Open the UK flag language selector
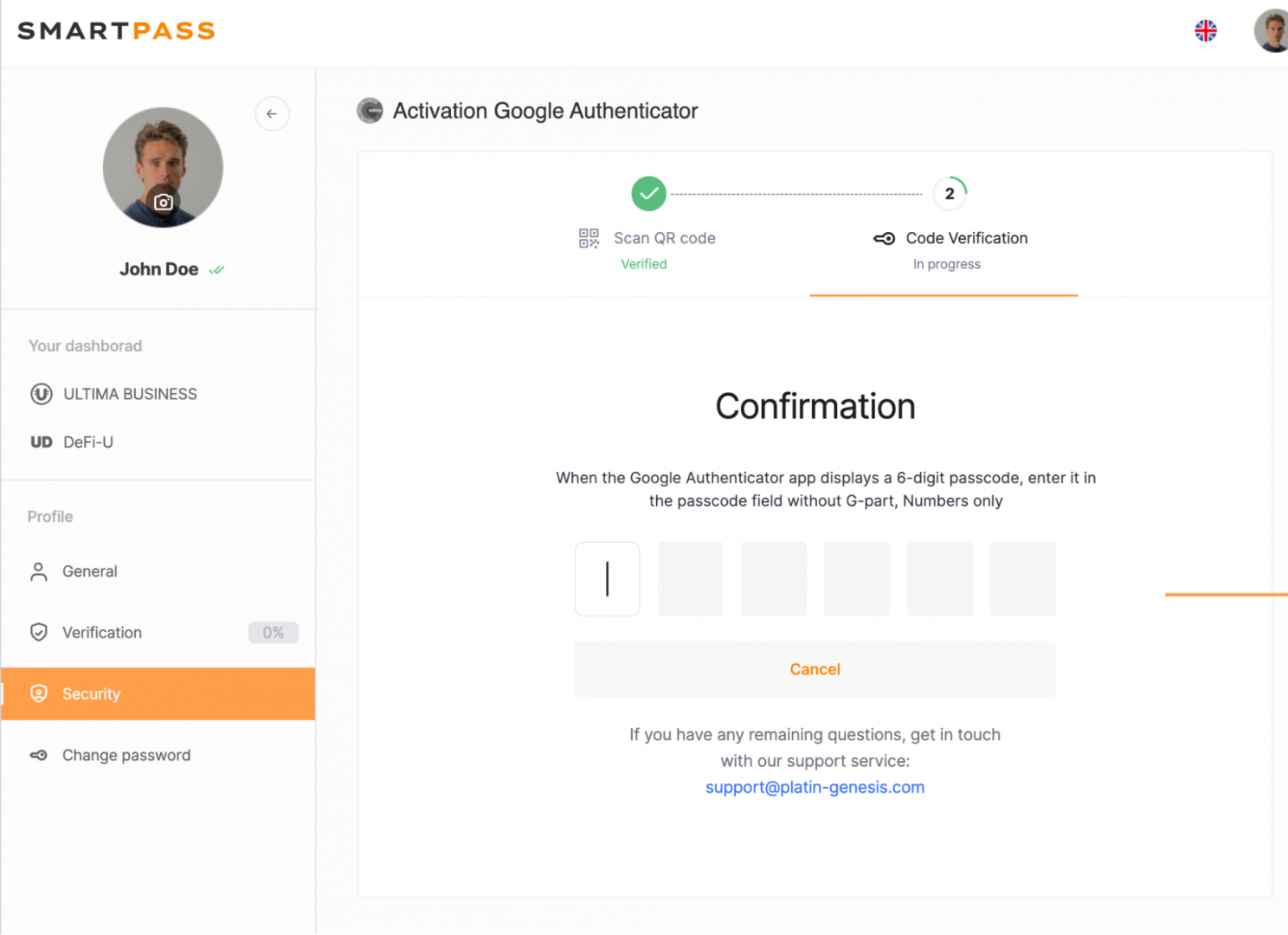The height and width of the screenshot is (935, 1288). click(x=1205, y=31)
